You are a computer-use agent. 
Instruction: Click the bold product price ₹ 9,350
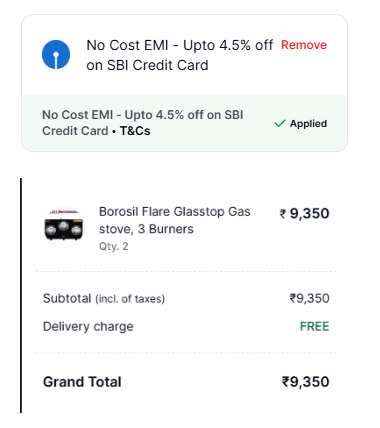[304, 213]
